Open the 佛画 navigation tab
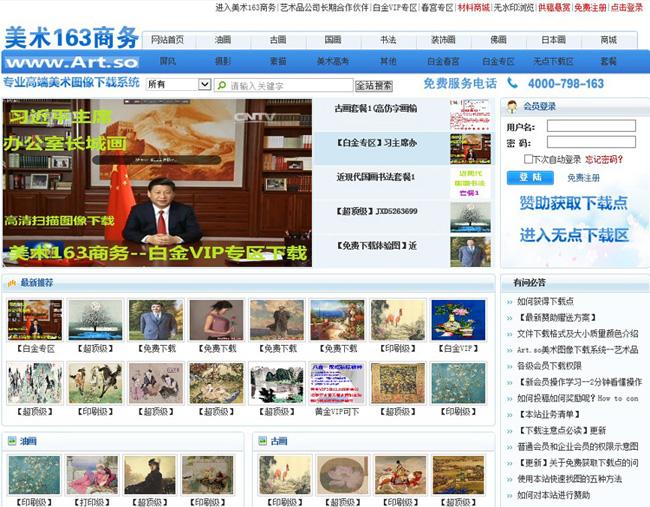Viewport: 650px width, 507px height. coord(498,40)
